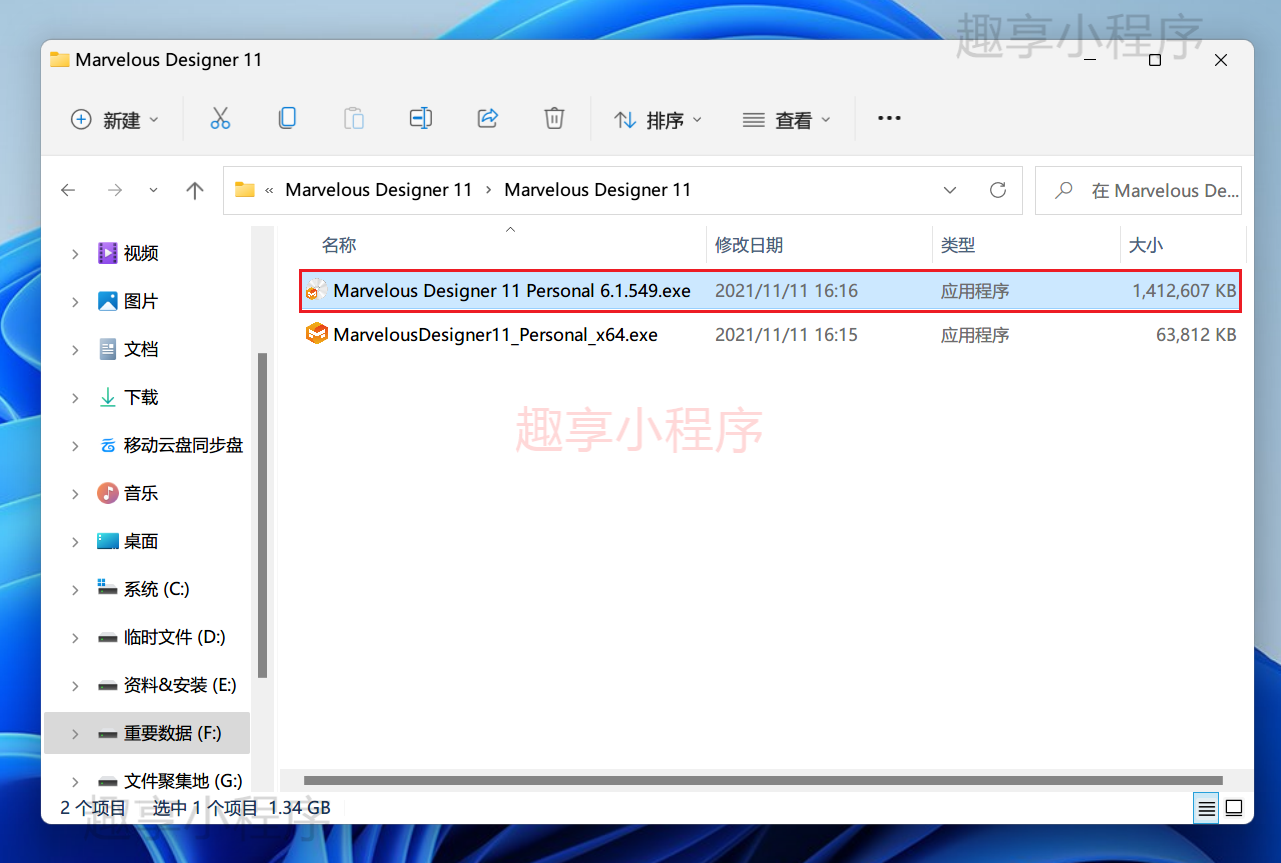This screenshot has height=863, width=1281.
Task: Open the View (查看) dropdown menu
Action: tap(787, 120)
